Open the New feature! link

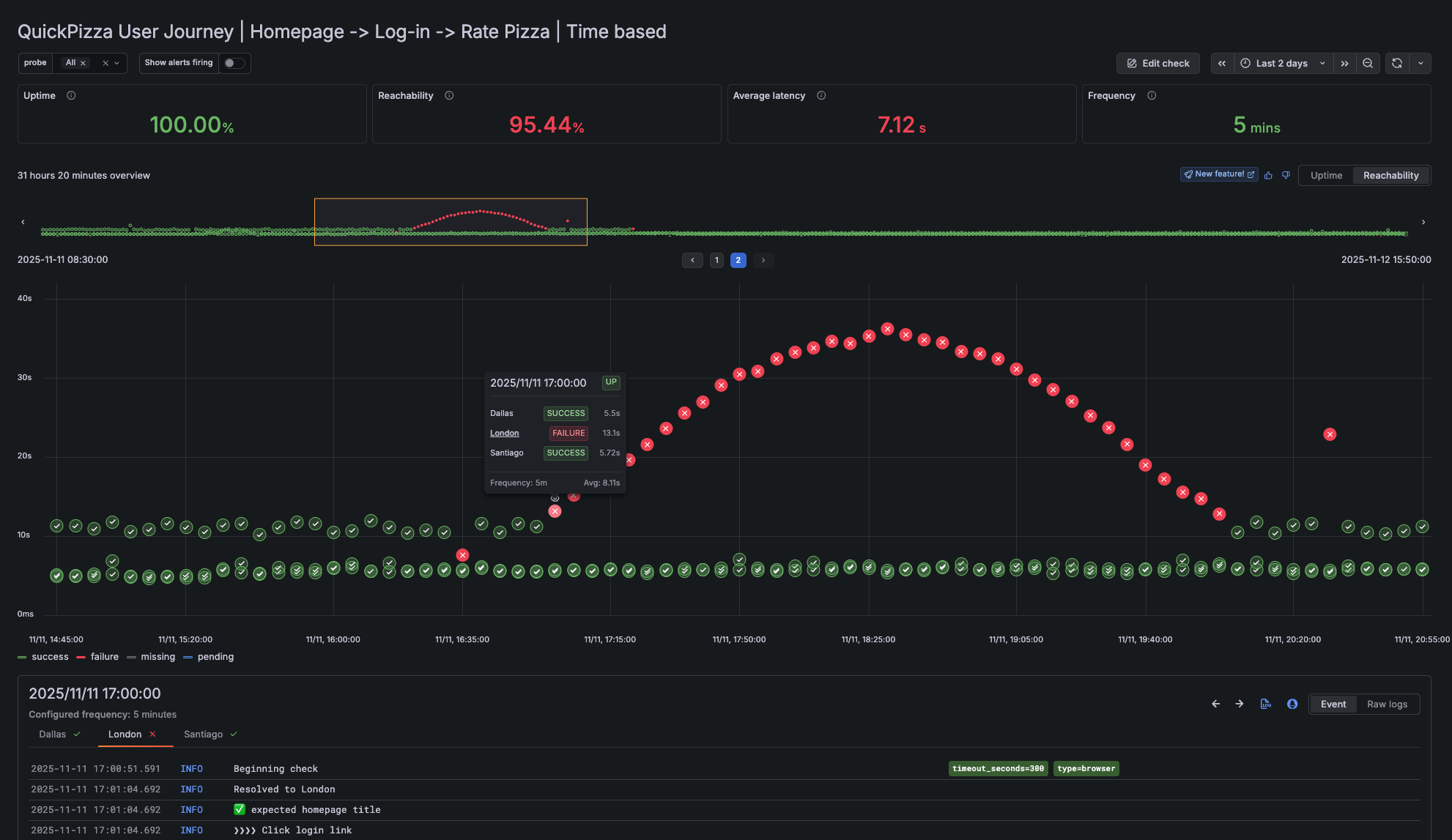(x=1218, y=174)
